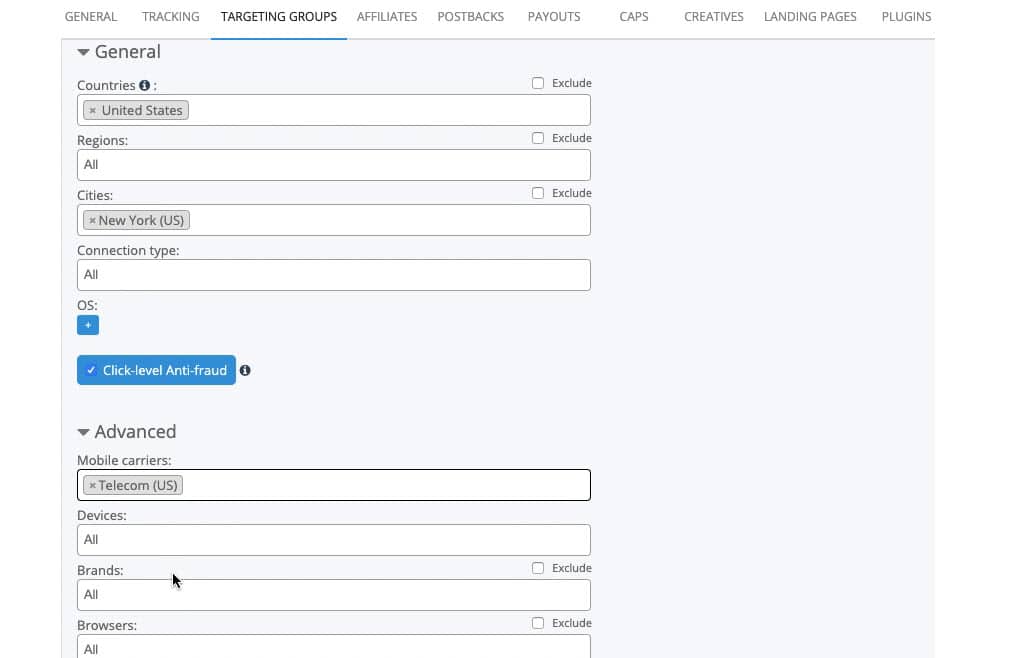The width and height of the screenshot is (1024, 658).
Task: Remove United States tag with x
Action: pyautogui.click(x=92, y=110)
